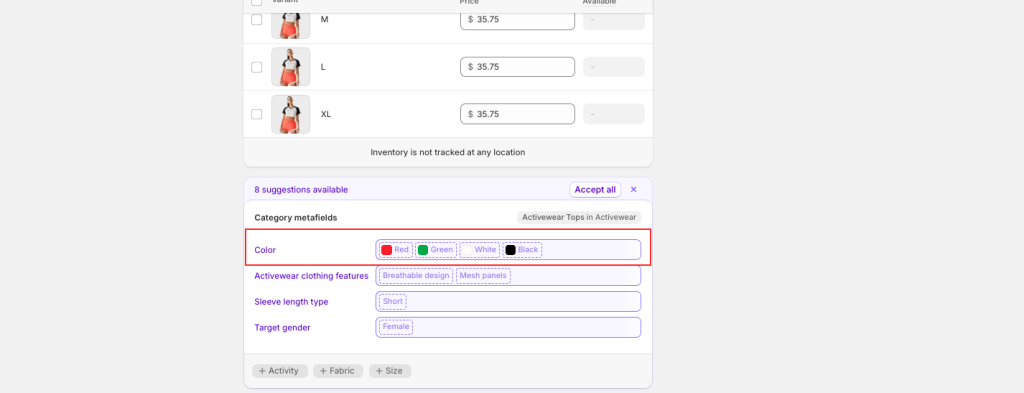The height and width of the screenshot is (393, 1024).
Task: Click Accept all suggestions button
Action: (595, 190)
